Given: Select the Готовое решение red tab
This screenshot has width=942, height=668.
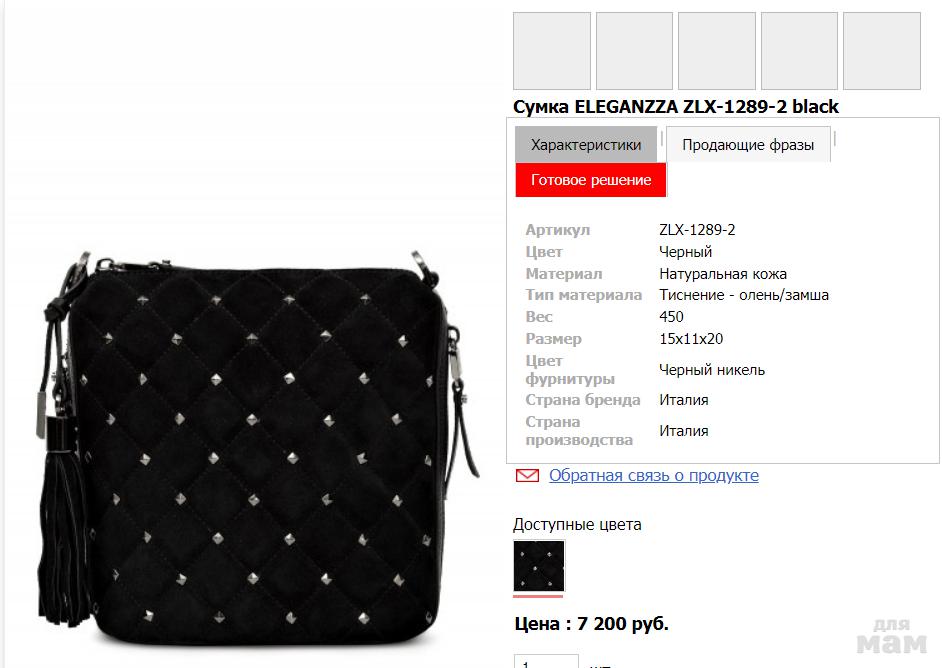Looking at the screenshot, I should (x=591, y=180).
